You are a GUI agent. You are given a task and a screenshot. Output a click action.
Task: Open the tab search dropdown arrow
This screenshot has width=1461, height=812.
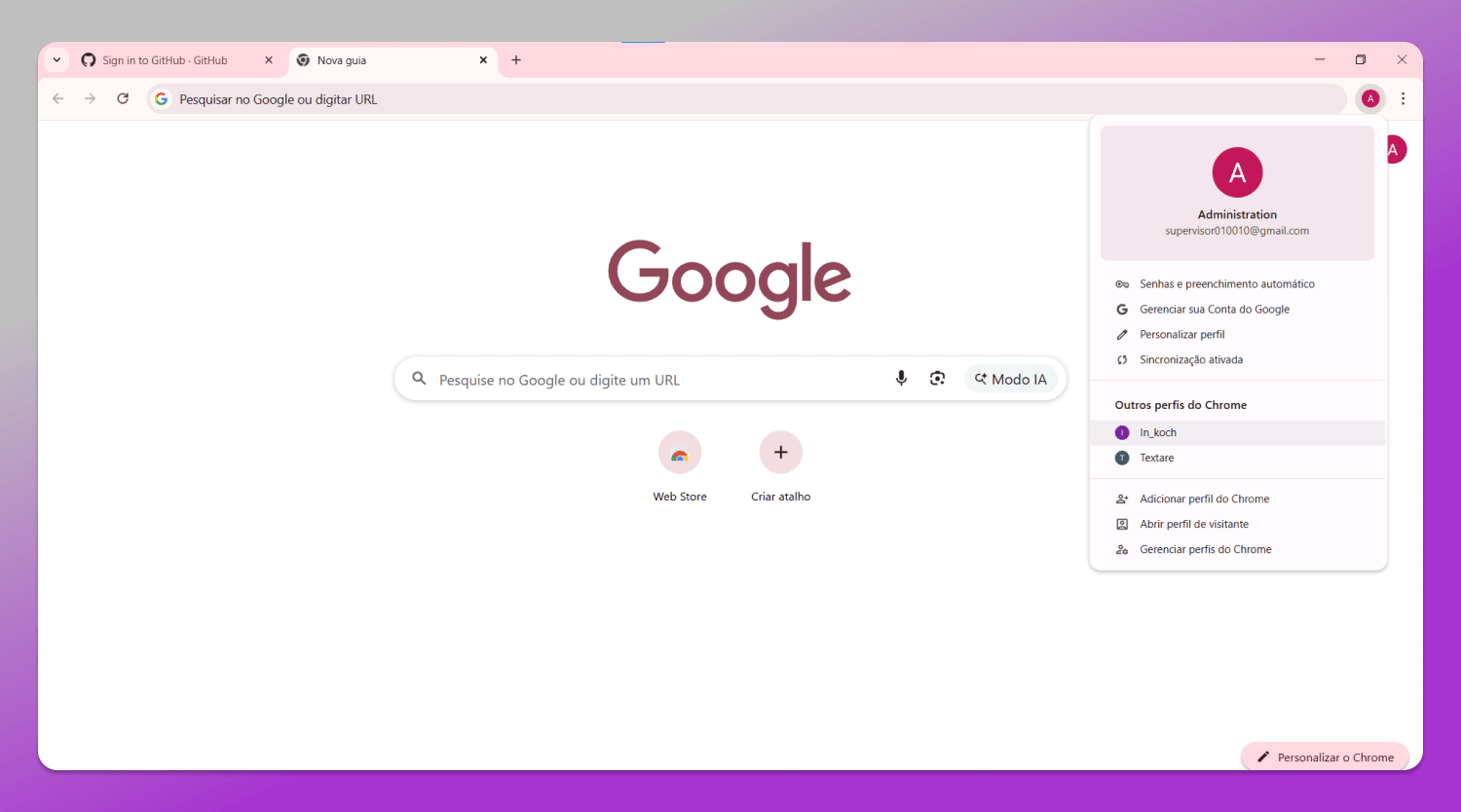tap(56, 60)
